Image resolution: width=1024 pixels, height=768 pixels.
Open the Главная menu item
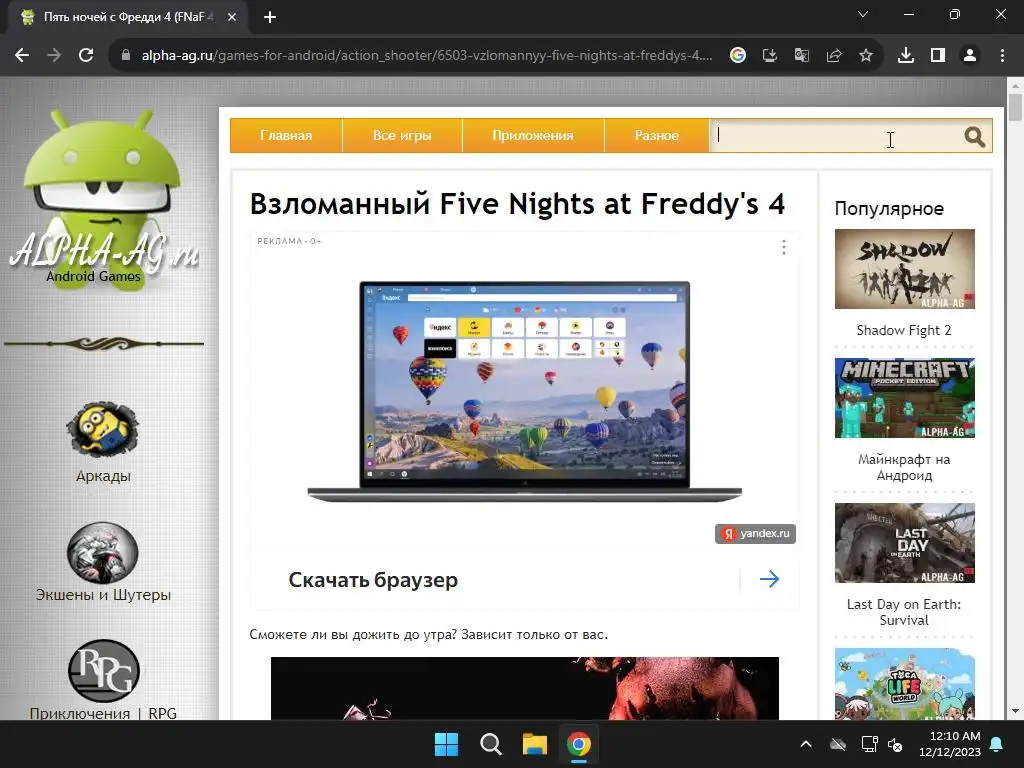point(286,135)
